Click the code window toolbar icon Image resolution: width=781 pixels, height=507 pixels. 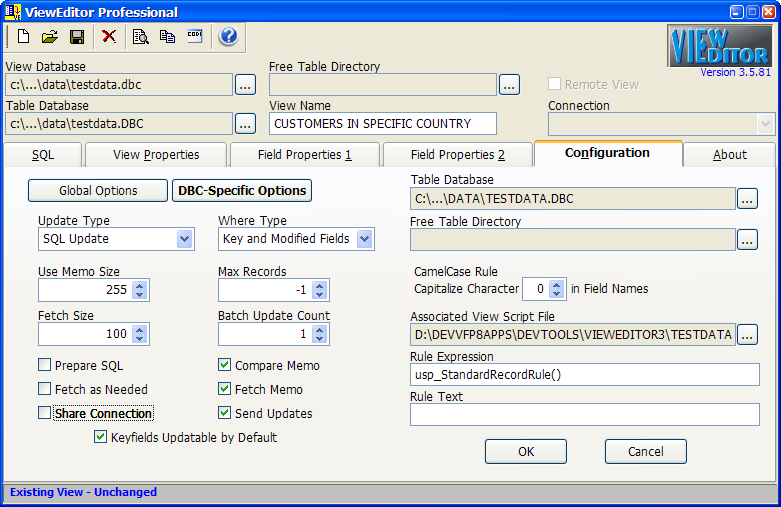coord(195,37)
